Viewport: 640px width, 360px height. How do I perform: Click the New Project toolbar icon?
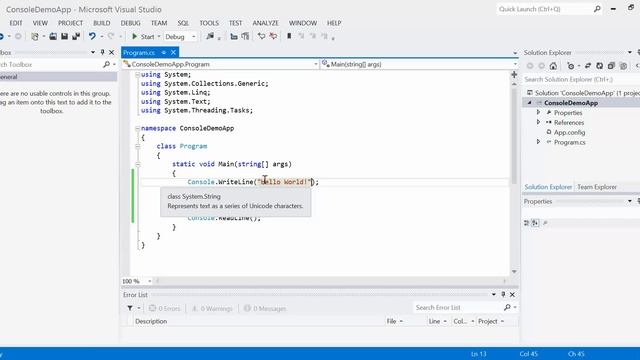[35, 36]
